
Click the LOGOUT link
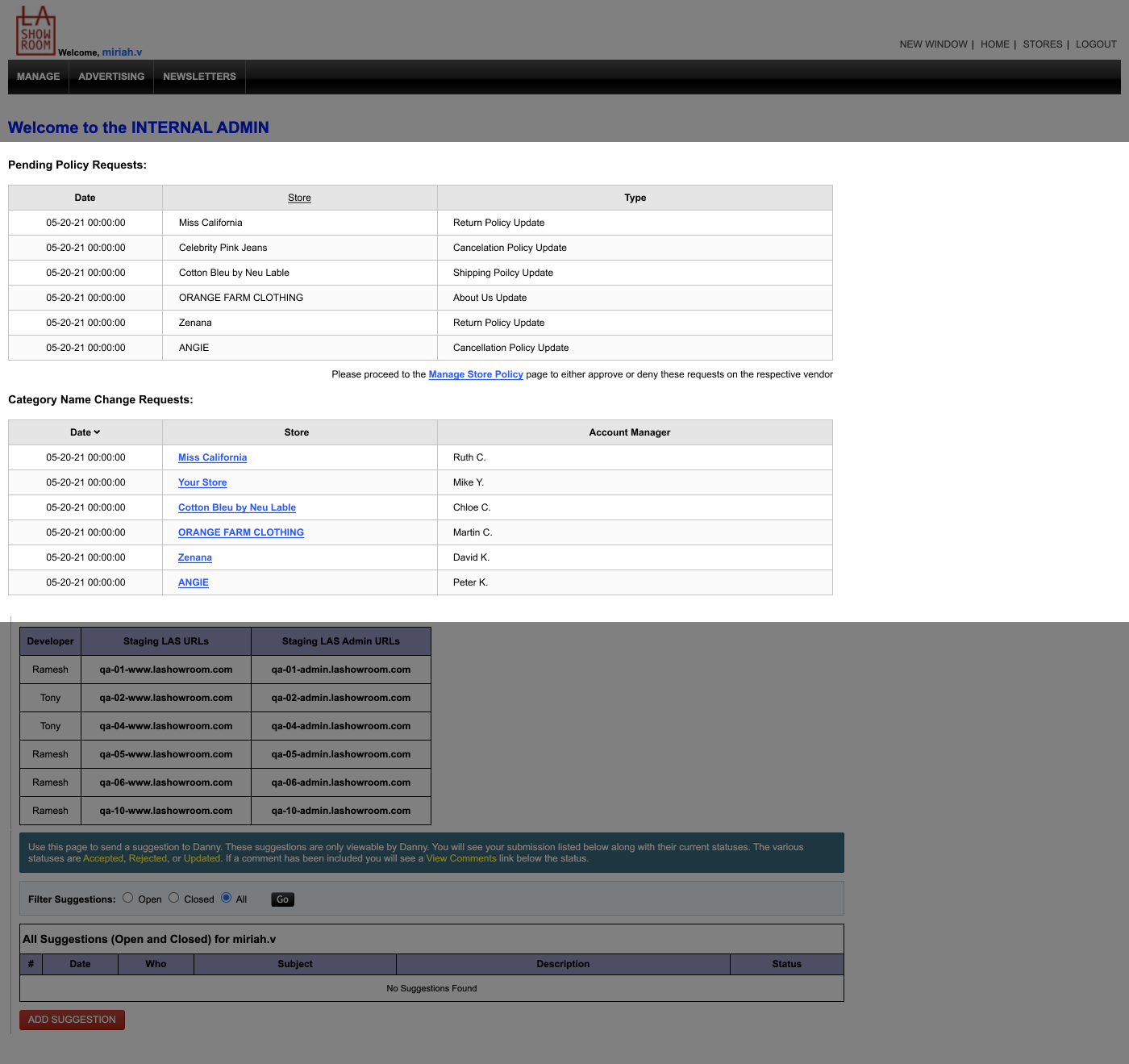[1096, 44]
